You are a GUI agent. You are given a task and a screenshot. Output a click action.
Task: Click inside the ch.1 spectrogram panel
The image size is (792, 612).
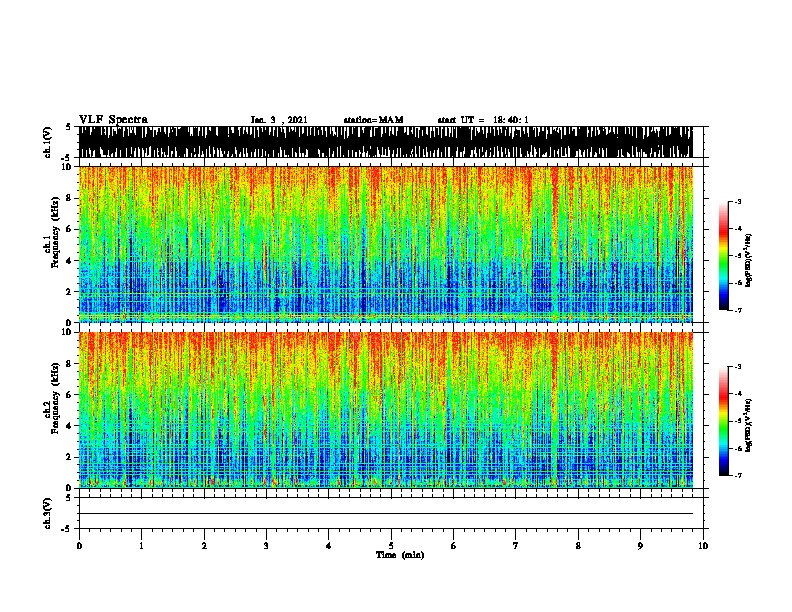coord(386,244)
